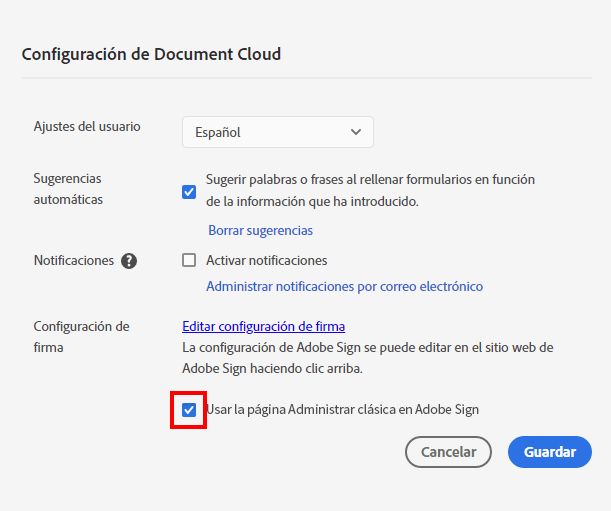The image size is (611, 511).
Task: Save settings with the Guardar button
Action: tap(550, 452)
